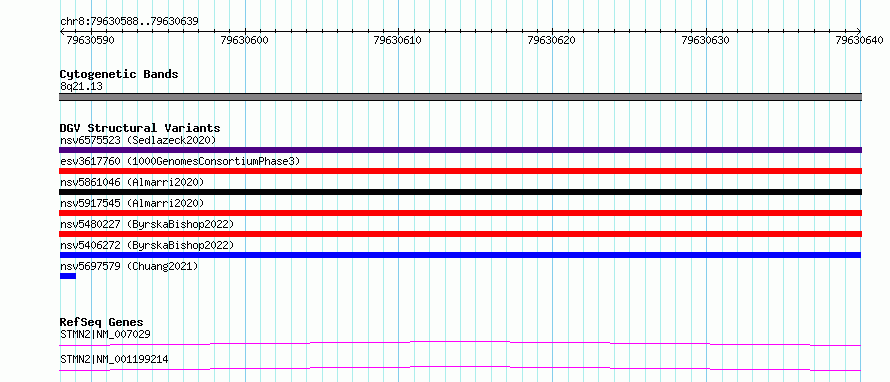Select the red nsv5917545 variant bar

(x=460, y=213)
